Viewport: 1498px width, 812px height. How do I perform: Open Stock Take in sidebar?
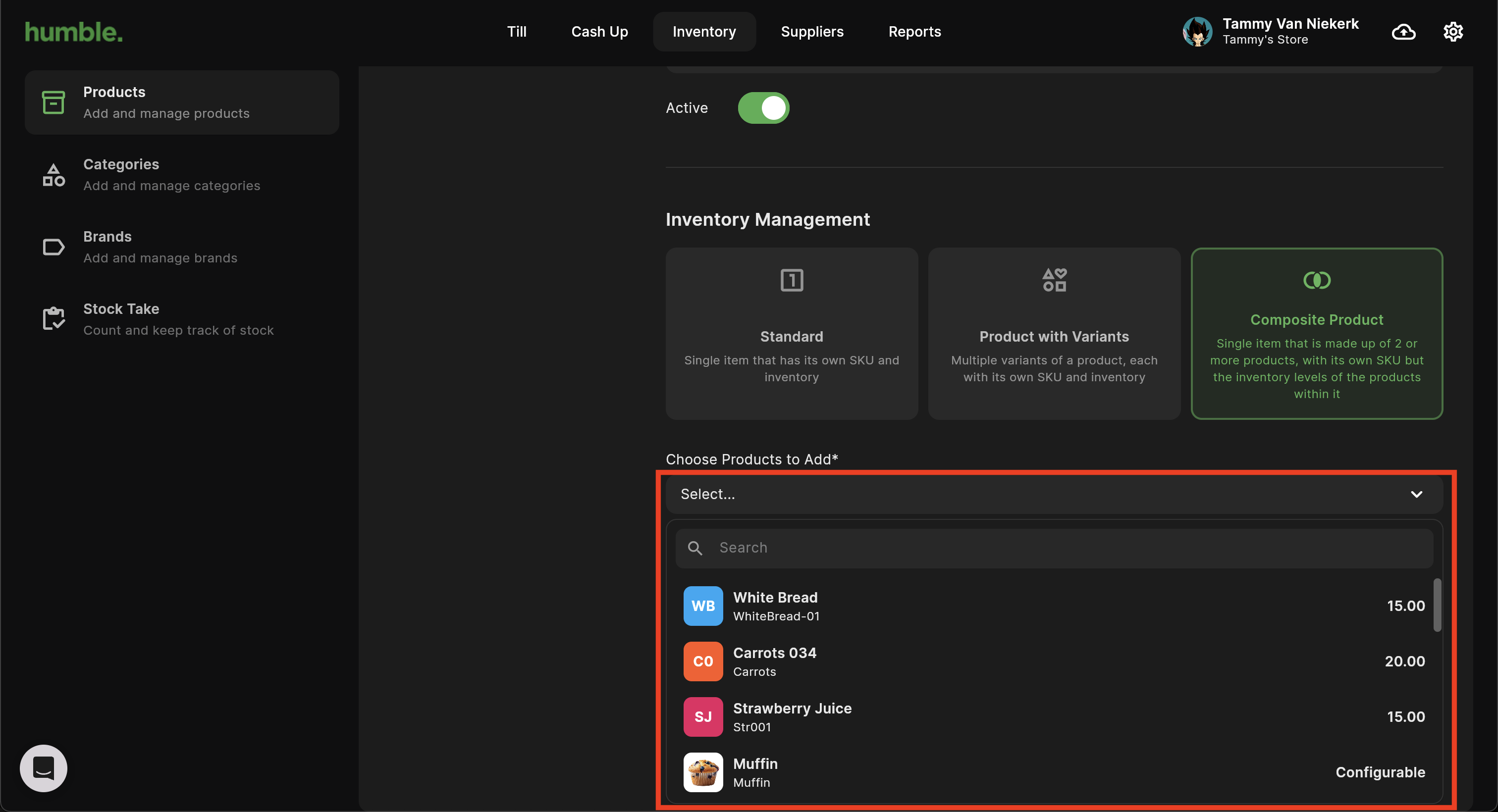pos(181,319)
